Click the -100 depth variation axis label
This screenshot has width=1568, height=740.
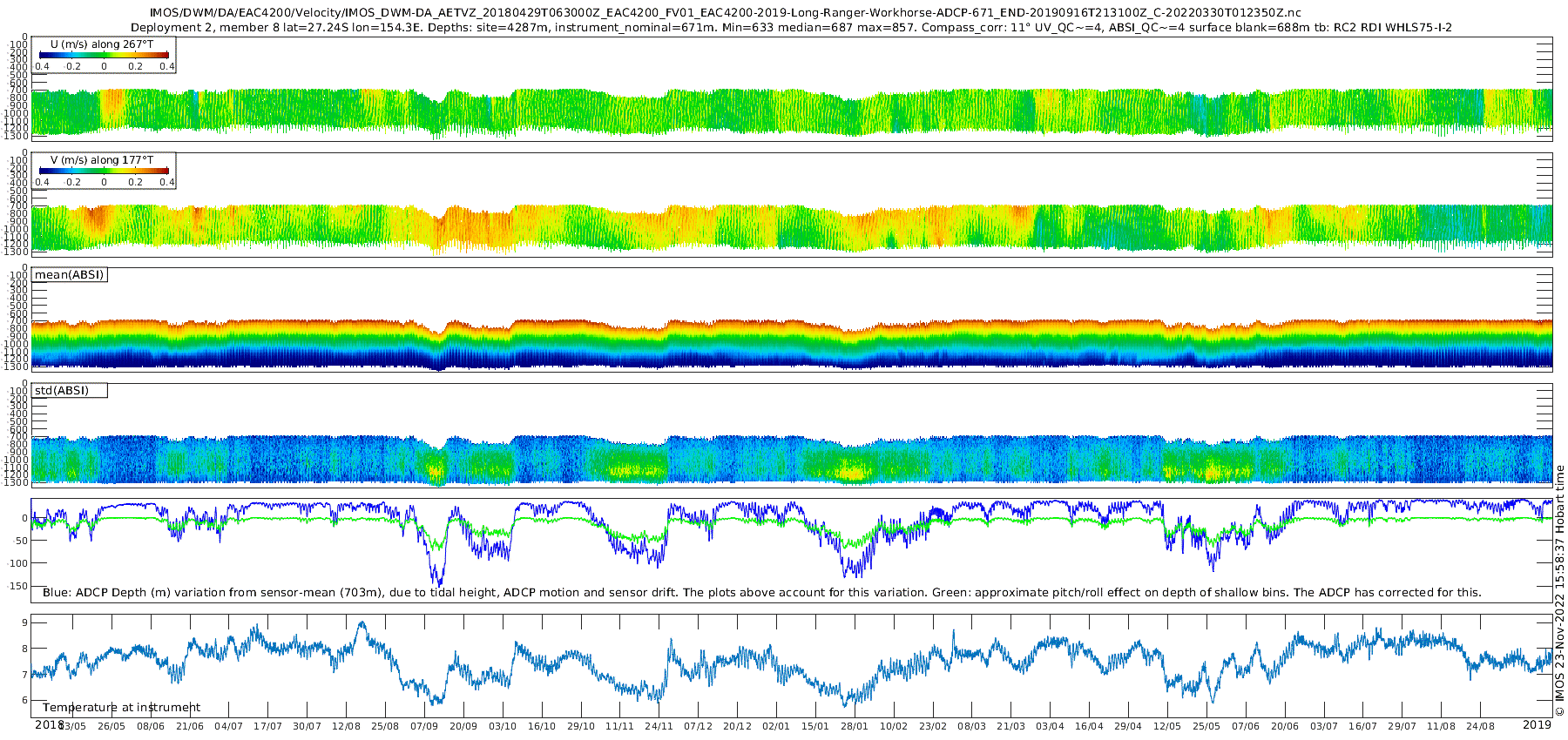[17, 563]
